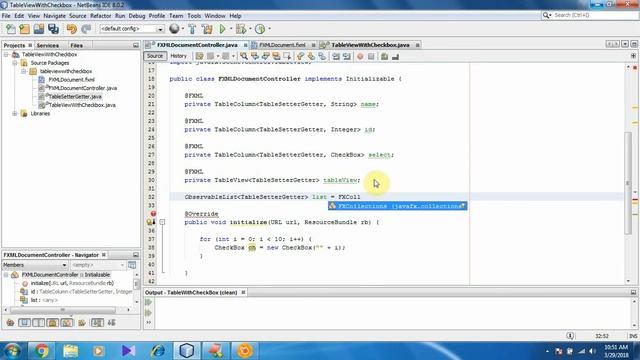Click the Redo toolbar icon
640x360 pixels.
click(86, 29)
